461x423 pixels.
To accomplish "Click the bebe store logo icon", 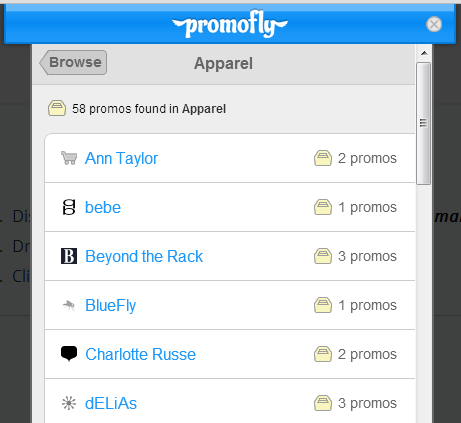I will 69,207.
